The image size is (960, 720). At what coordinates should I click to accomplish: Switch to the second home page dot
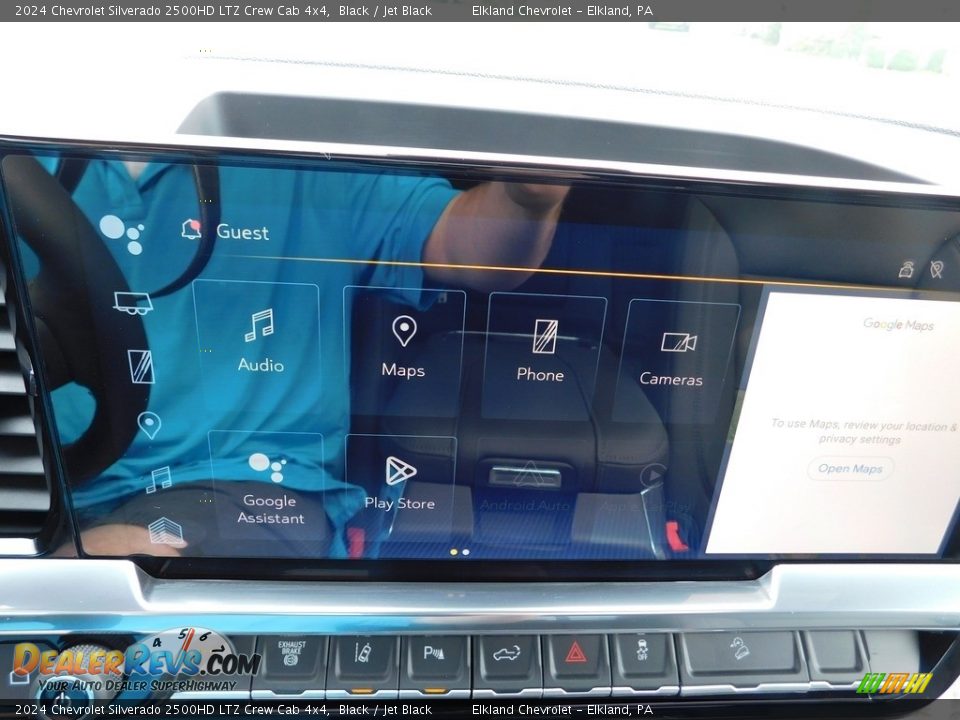tap(466, 552)
